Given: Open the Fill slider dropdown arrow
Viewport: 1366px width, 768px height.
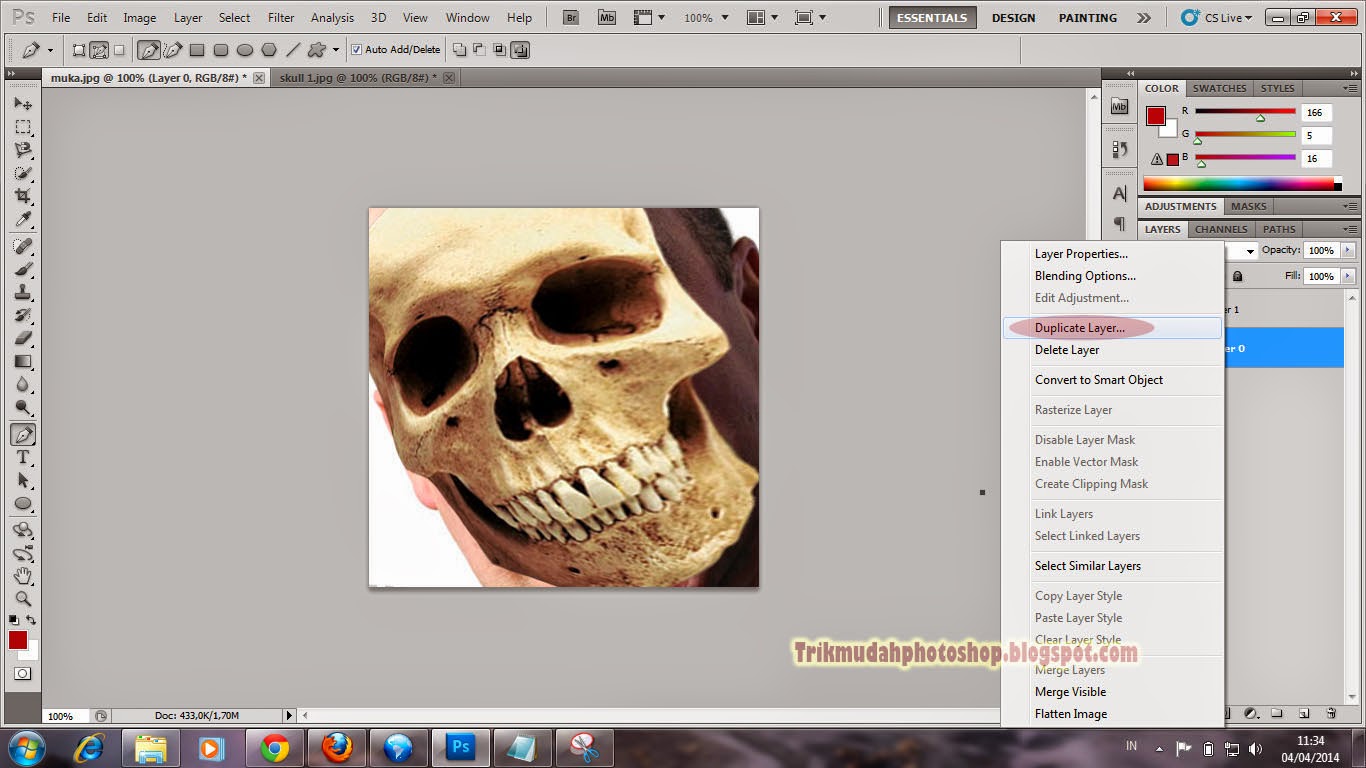Looking at the screenshot, I should 1349,276.
